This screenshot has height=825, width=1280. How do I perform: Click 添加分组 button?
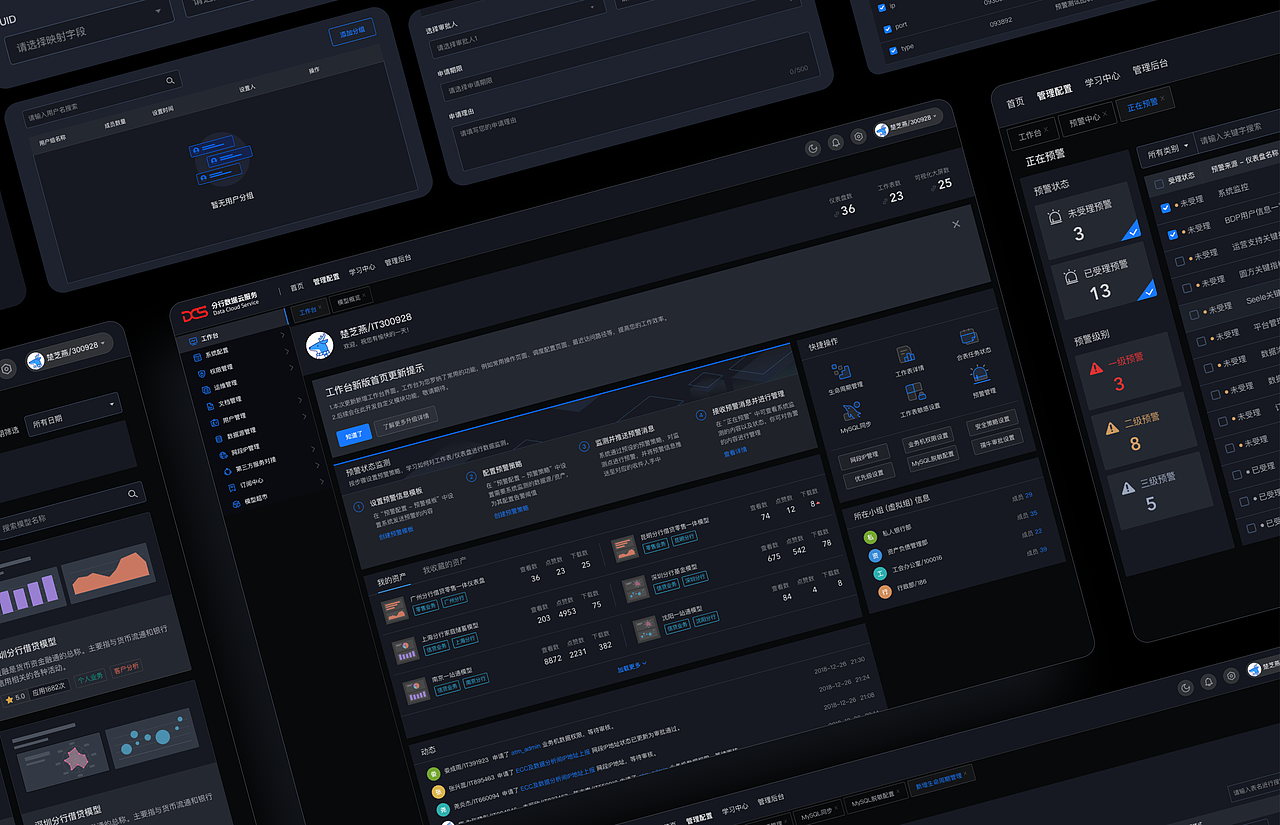pyautogui.click(x=352, y=32)
